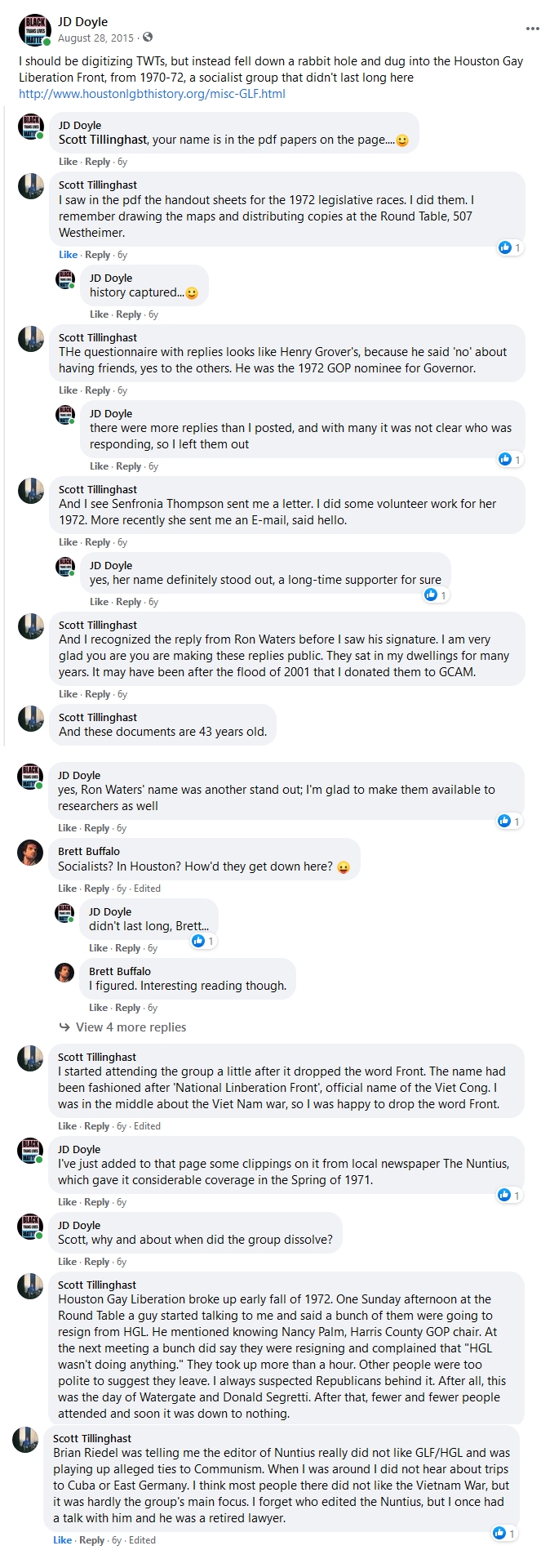This screenshot has width=541, height=1568.
Task: Click Scott Tillinghast's name on Henry Grover comment
Action: pyautogui.click(x=98, y=337)
